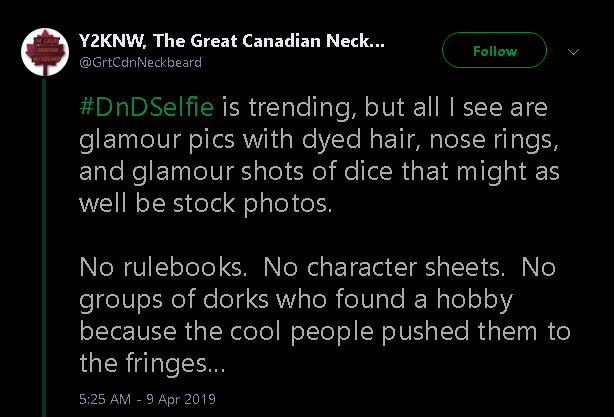
Task: Click the Y2KNW display name
Action: 231,41
